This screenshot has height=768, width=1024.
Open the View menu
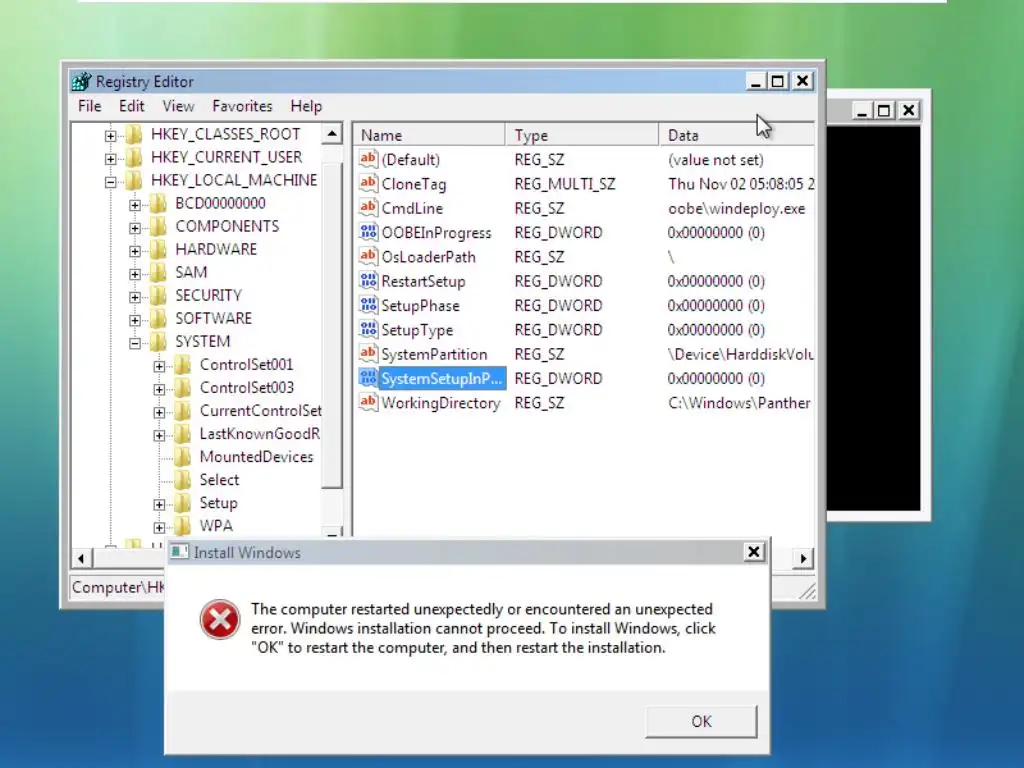(x=178, y=106)
